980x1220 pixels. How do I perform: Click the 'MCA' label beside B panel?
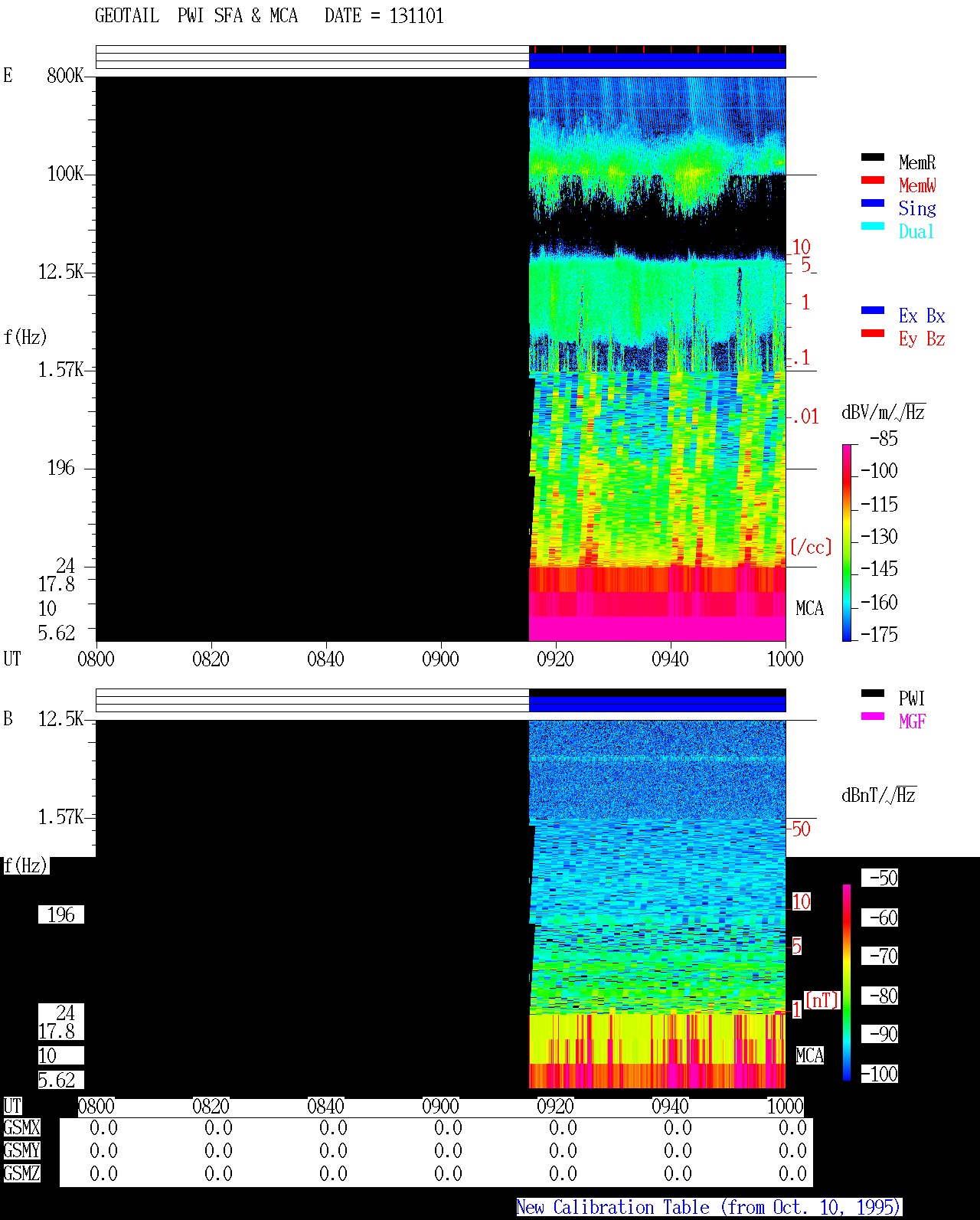tap(809, 1055)
